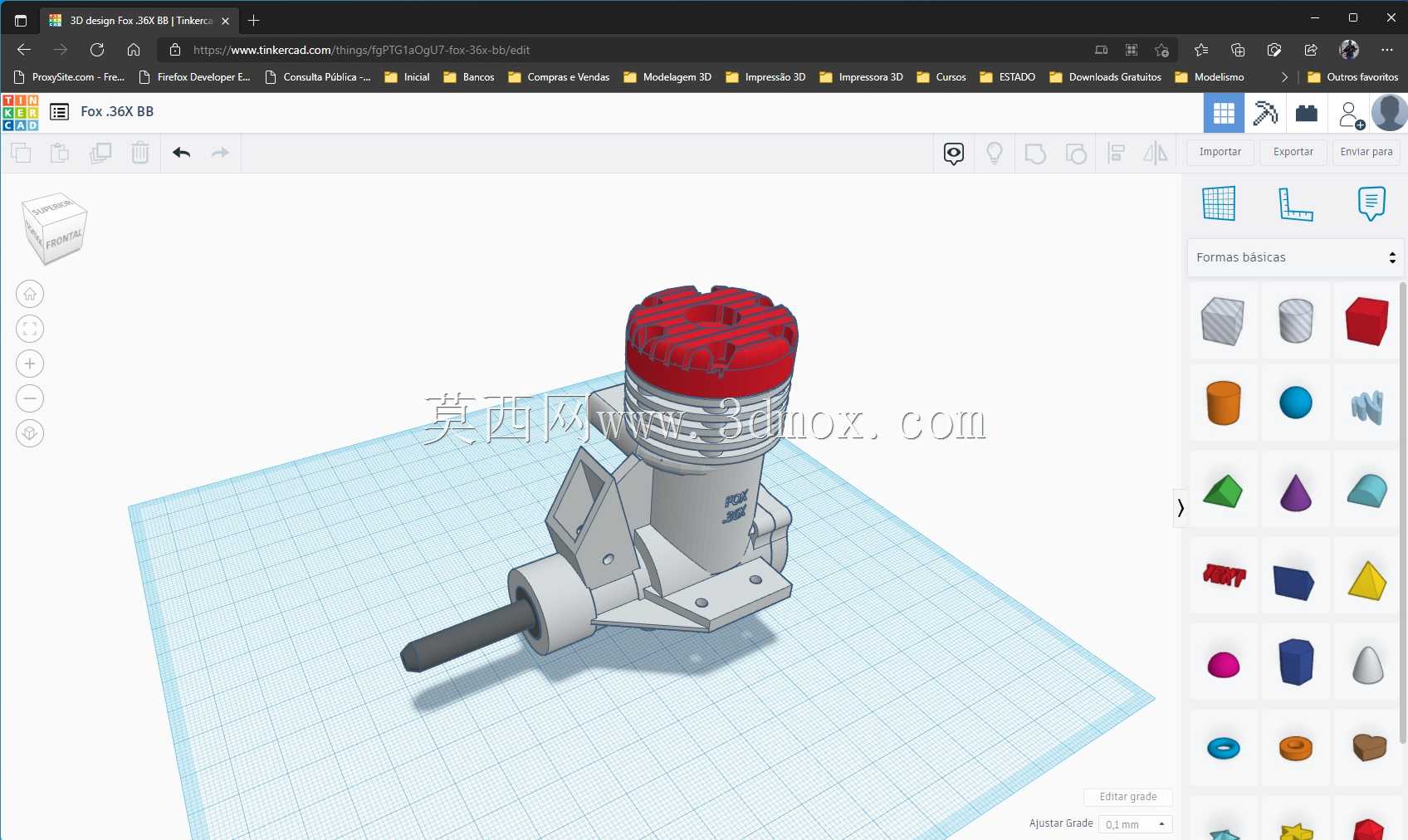Viewport: 1408px width, 840px height.
Task: Click the Copy icon in the toolbar
Action: pyautogui.click(x=21, y=153)
